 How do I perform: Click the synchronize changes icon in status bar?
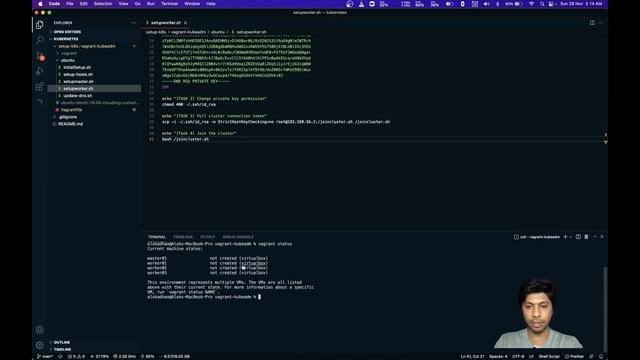click(x=60, y=356)
